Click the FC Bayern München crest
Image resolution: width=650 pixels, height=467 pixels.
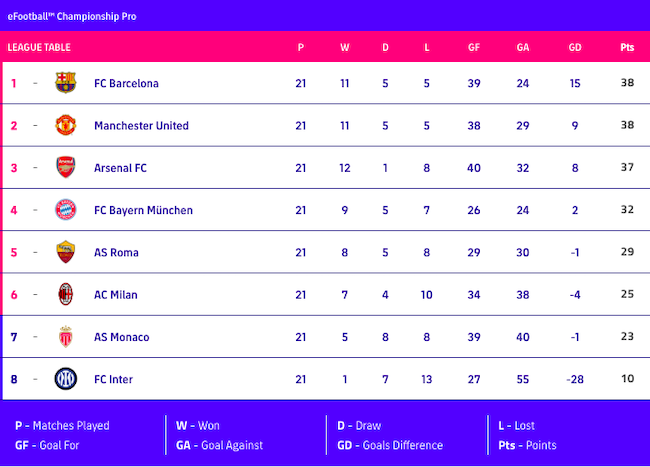pyautogui.click(x=66, y=210)
